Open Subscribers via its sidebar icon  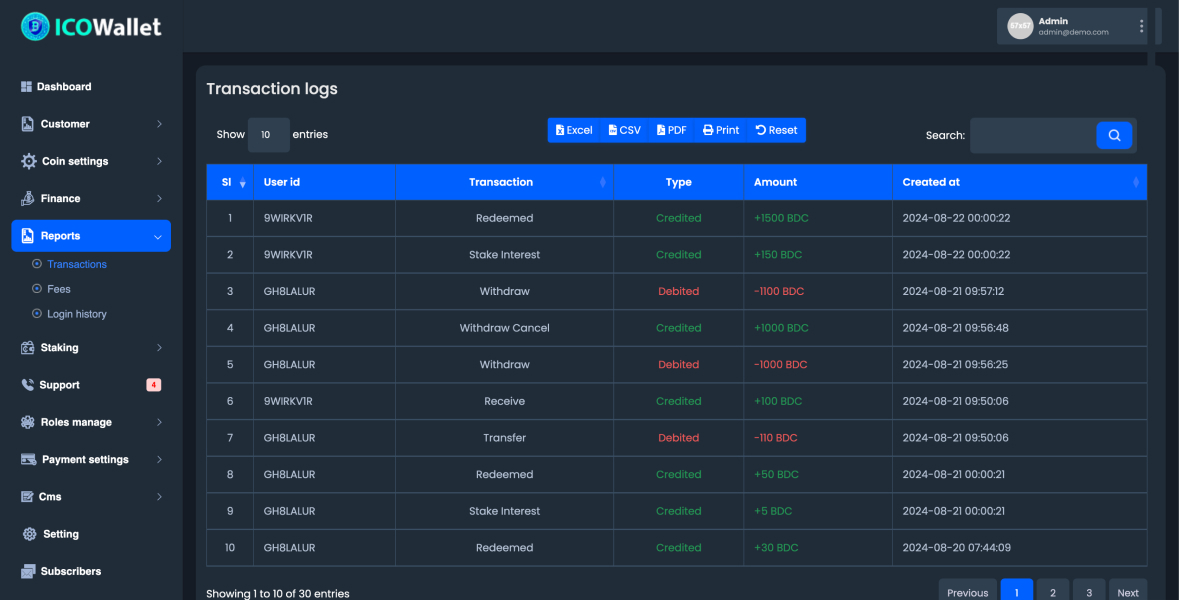tap(27, 570)
